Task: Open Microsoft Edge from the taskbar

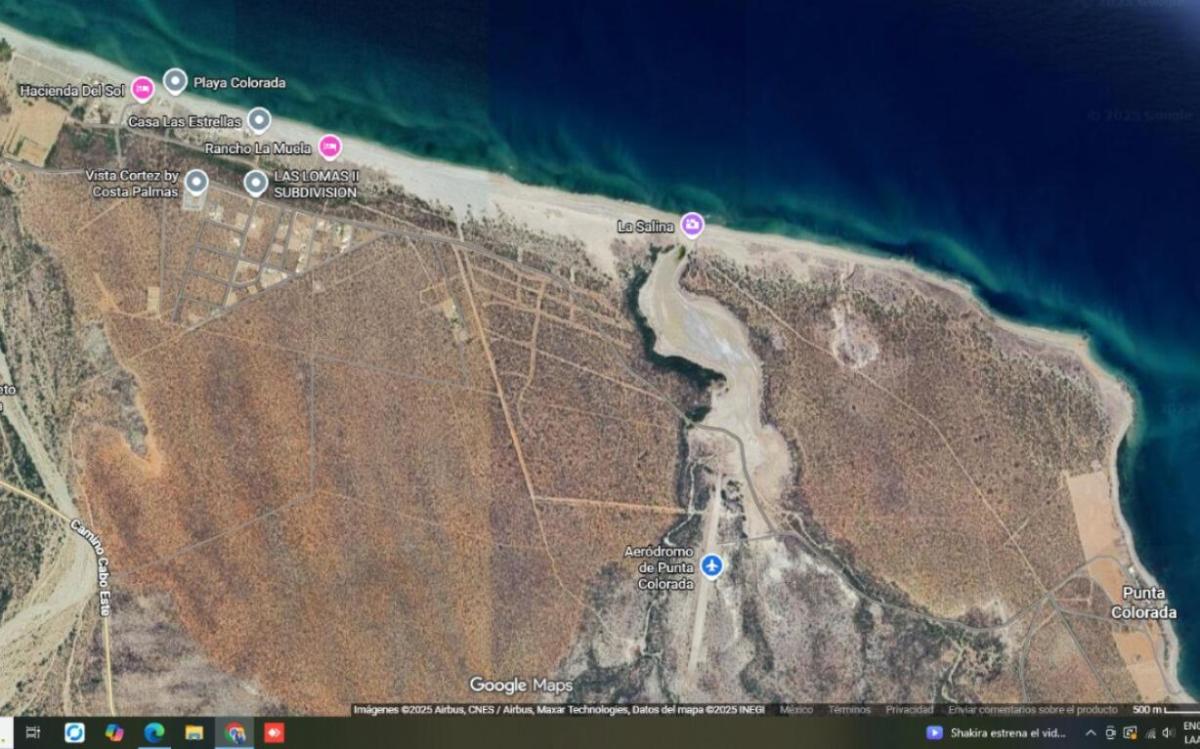Action: 154,733
